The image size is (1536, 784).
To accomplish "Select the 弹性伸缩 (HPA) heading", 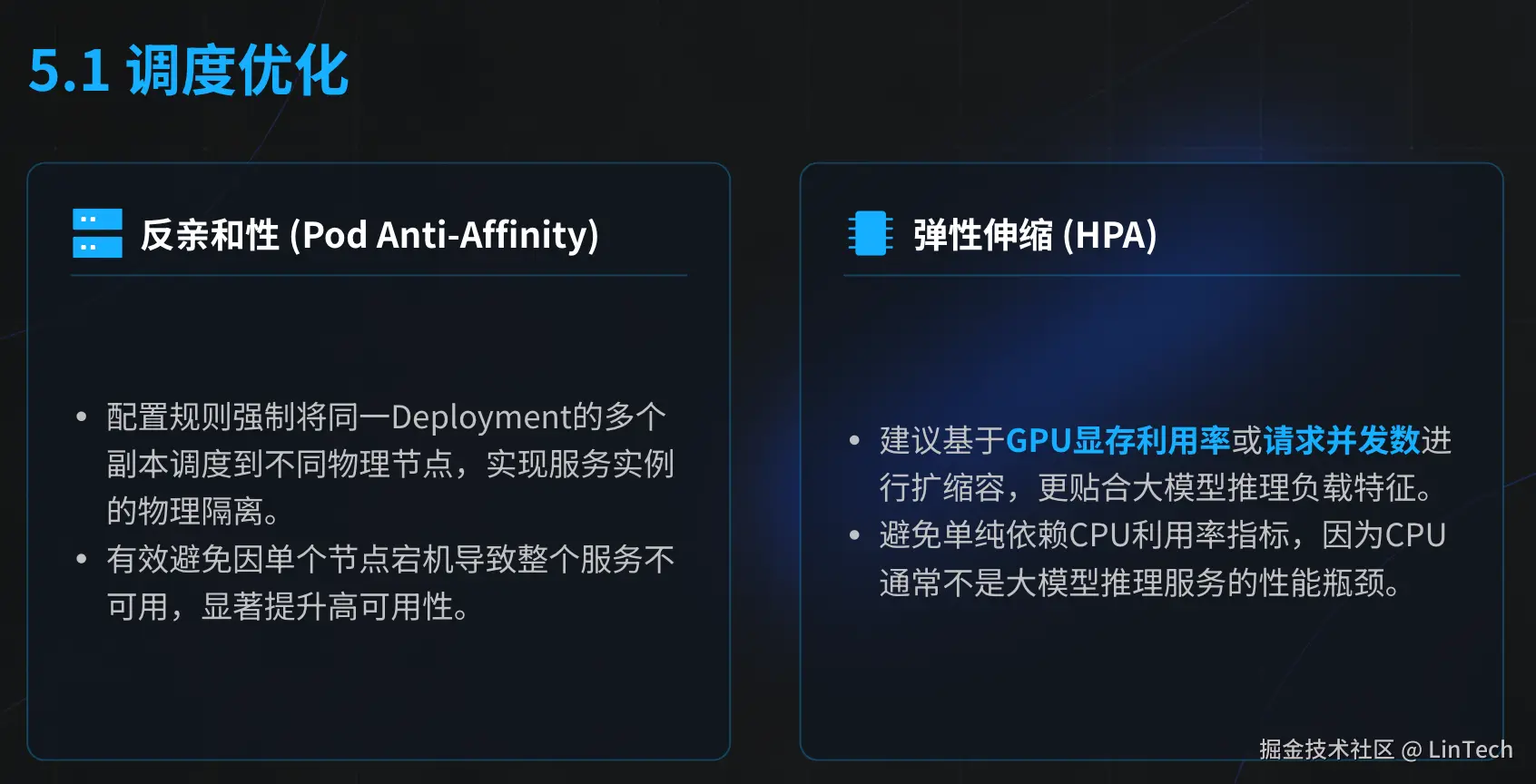I will [x=1035, y=235].
